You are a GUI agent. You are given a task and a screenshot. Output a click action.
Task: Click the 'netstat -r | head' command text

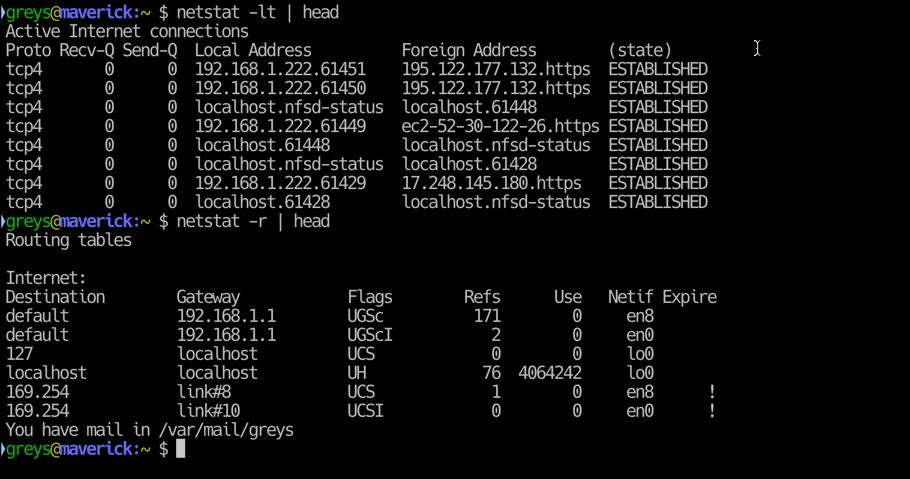coord(253,221)
